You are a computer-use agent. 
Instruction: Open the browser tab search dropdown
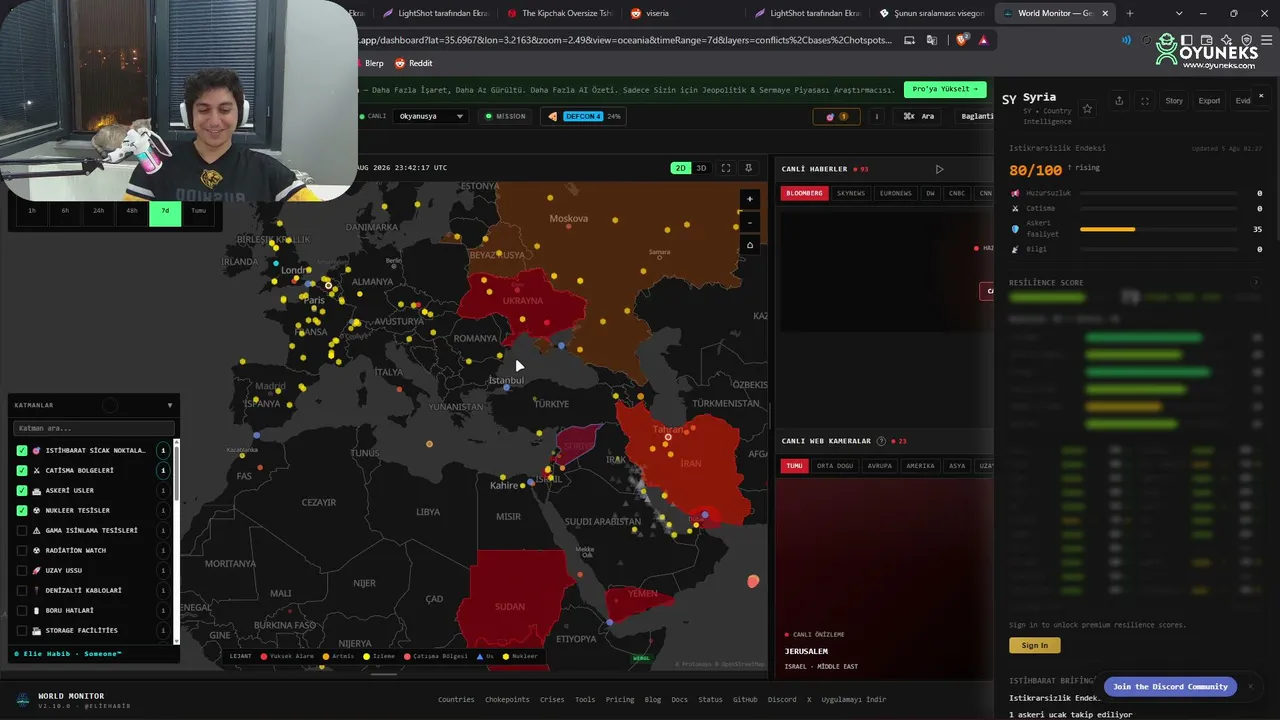(1180, 13)
